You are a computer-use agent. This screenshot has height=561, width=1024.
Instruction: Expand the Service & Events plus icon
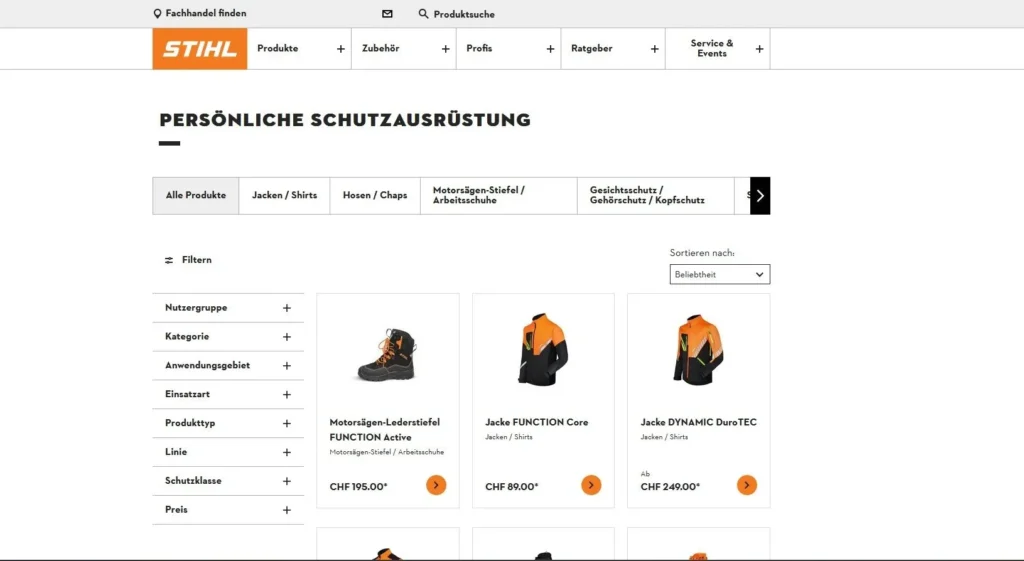point(760,49)
